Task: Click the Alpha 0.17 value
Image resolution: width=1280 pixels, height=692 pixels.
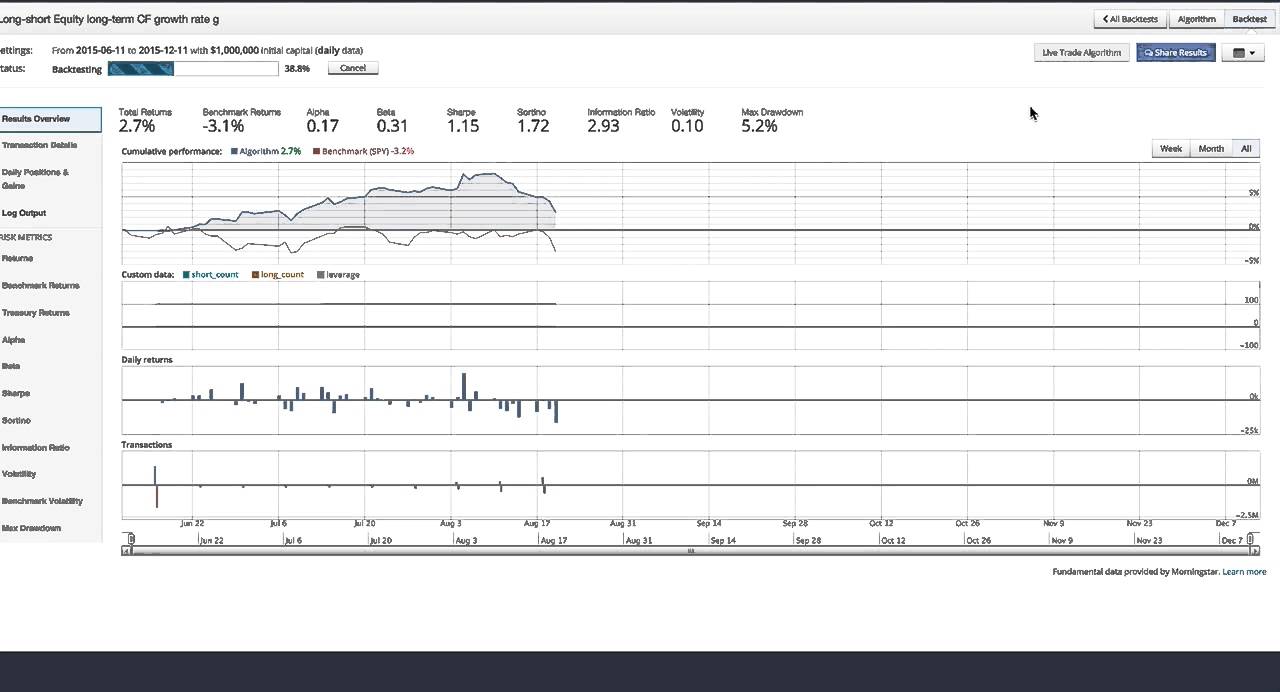Action: [x=322, y=126]
